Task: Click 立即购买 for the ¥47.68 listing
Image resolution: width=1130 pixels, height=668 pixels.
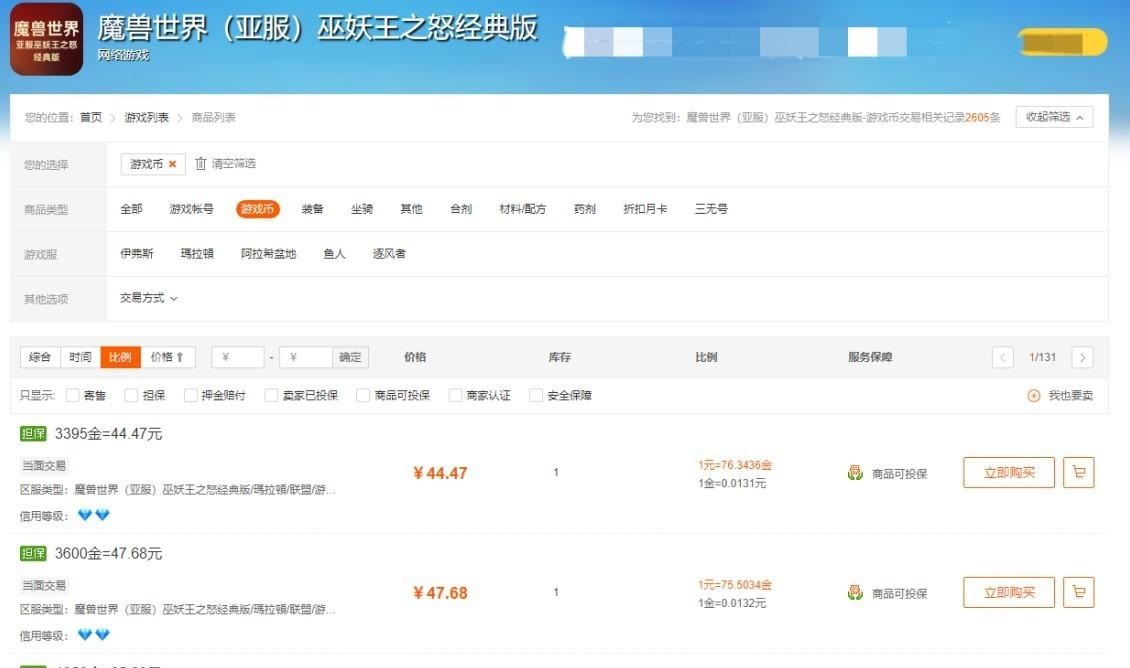Action: pos(1009,592)
